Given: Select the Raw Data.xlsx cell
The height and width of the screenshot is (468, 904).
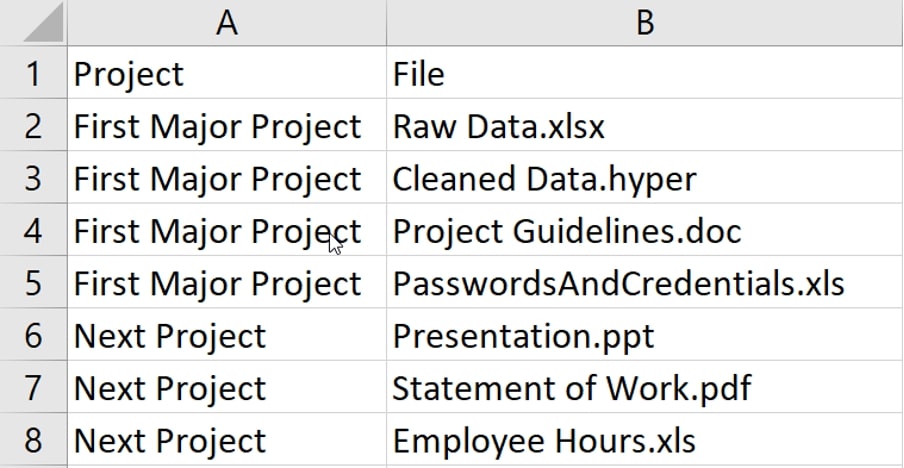Looking at the screenshot, I should click(x=645, y=124).
